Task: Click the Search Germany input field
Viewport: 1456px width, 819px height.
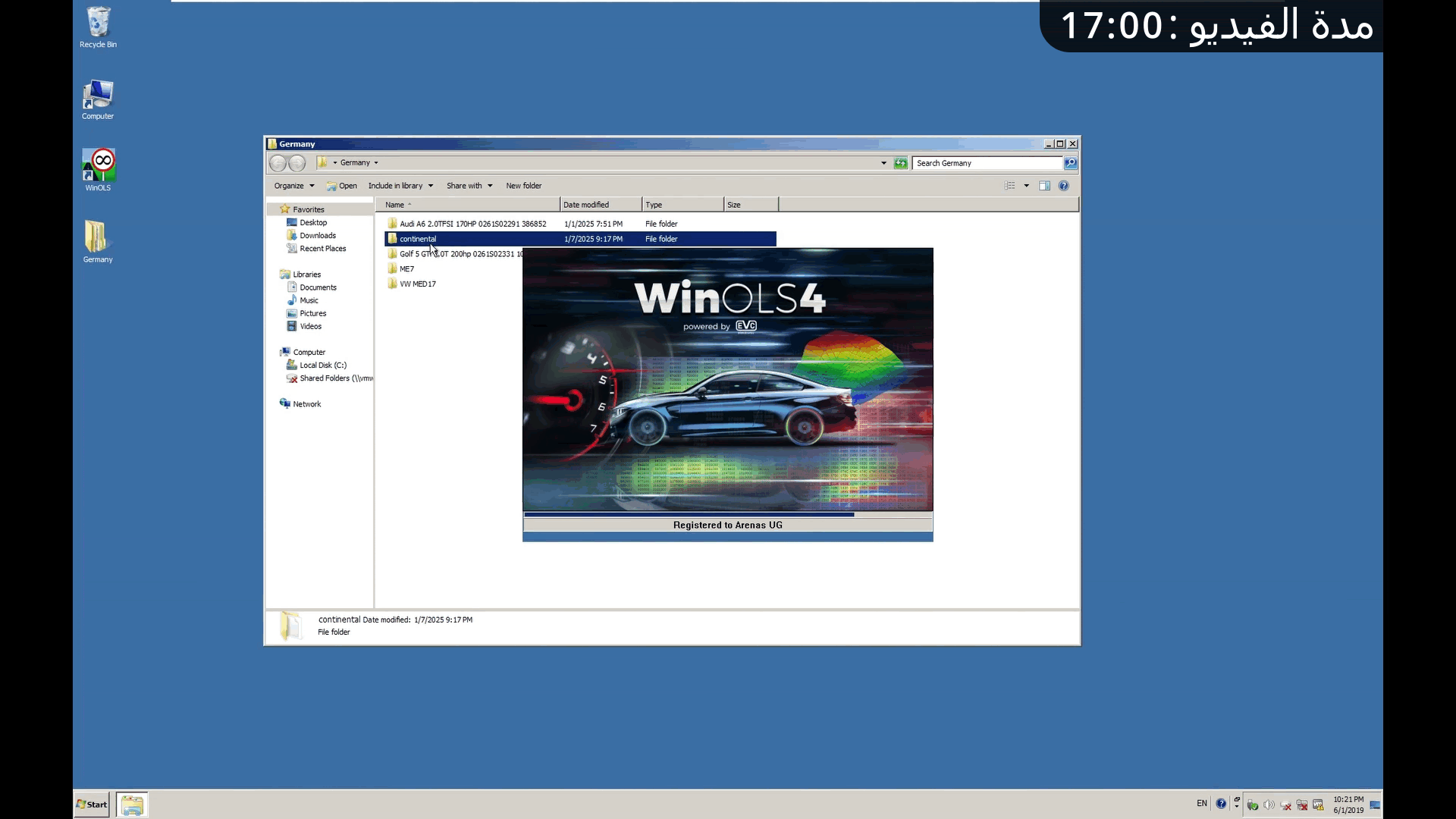Action: pos(986,163)
